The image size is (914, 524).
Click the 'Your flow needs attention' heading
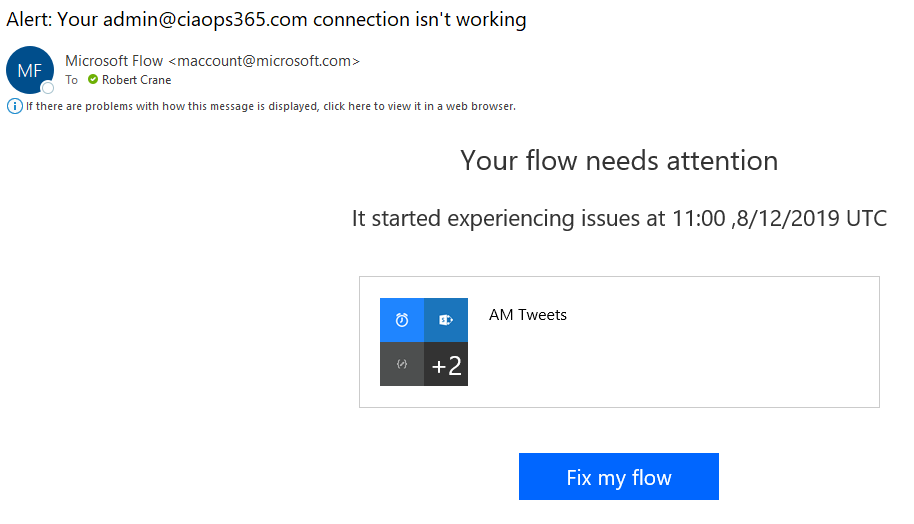tap(619, 160)
